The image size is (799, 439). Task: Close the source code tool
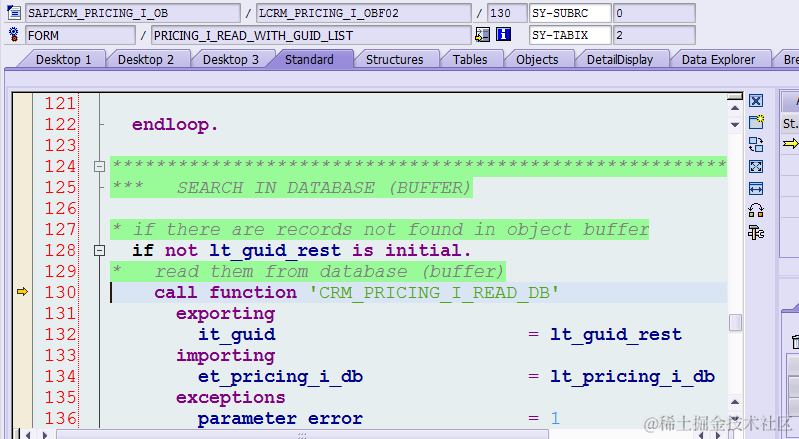pos(756,100)
